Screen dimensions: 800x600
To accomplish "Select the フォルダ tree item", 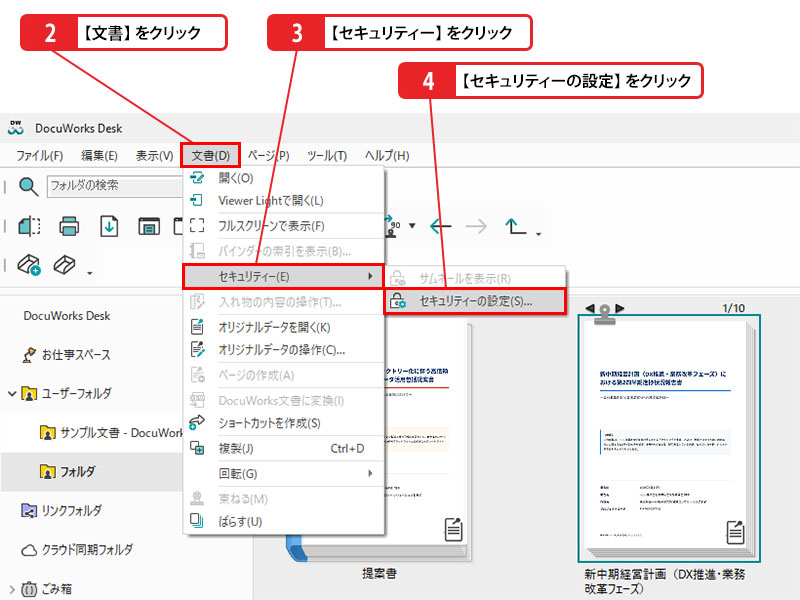I will [78, 471].
